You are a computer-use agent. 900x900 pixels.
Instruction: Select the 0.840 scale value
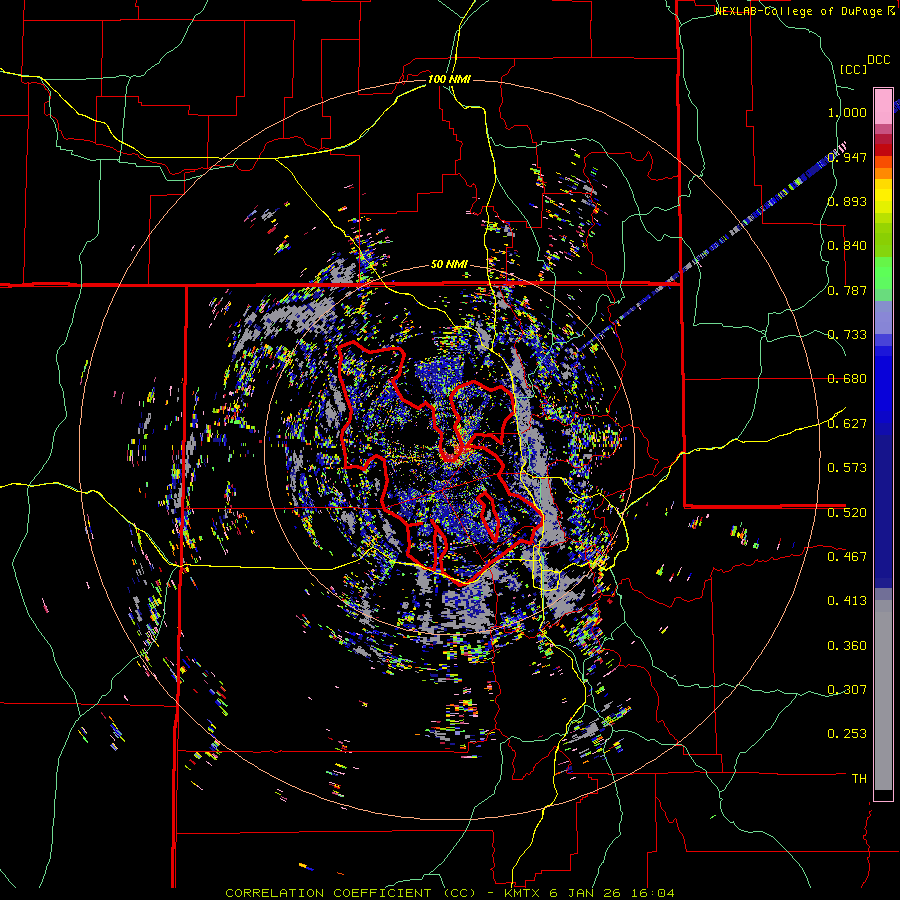point(847,246)
